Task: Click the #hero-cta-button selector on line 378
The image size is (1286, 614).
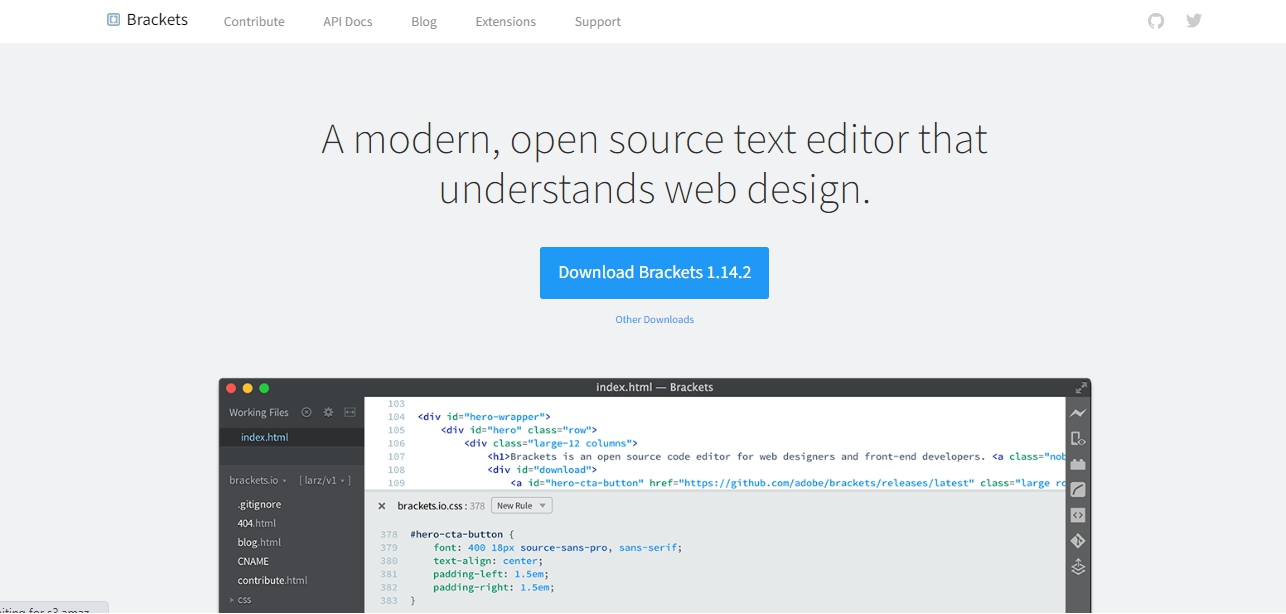Action: (x=461, y=535)
